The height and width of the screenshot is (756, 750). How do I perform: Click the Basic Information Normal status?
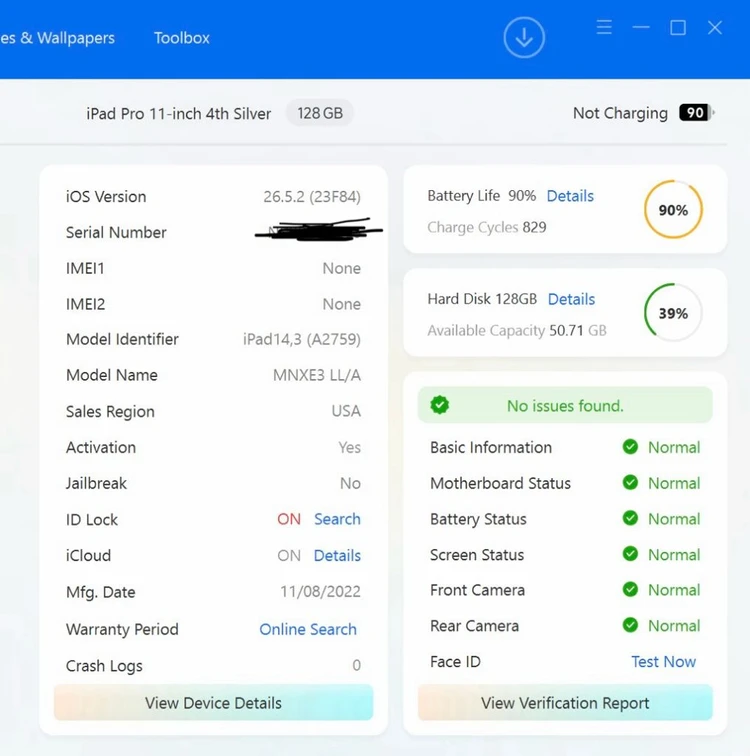coord(673,447)
